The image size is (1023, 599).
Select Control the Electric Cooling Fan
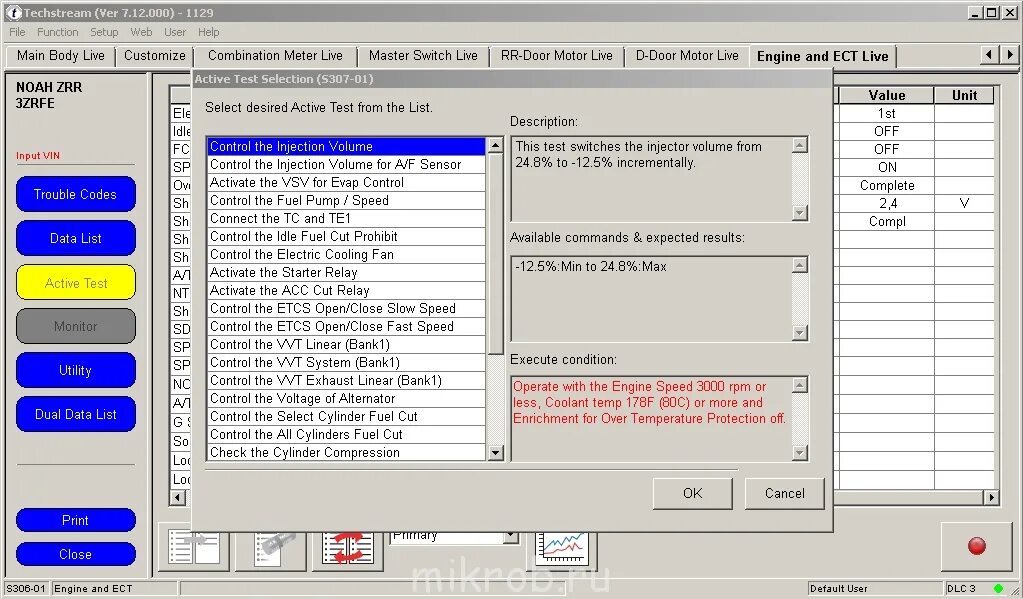click(x=346, y=254)
